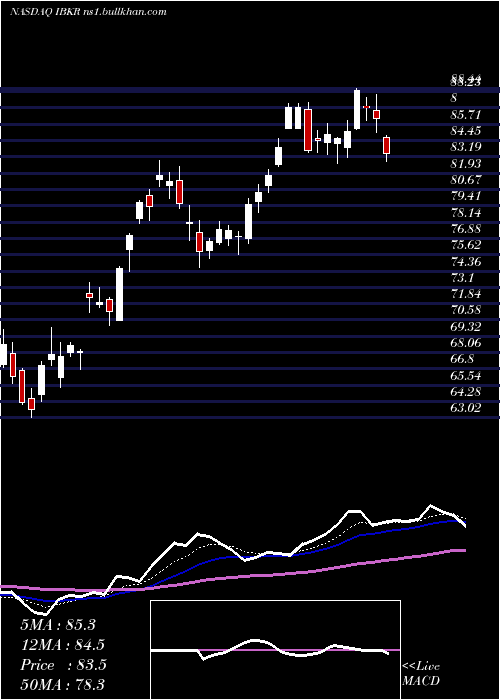This screenshot has height=700, width=500.
Task: Click the 66.8 price level label
Action: point(462,359)
